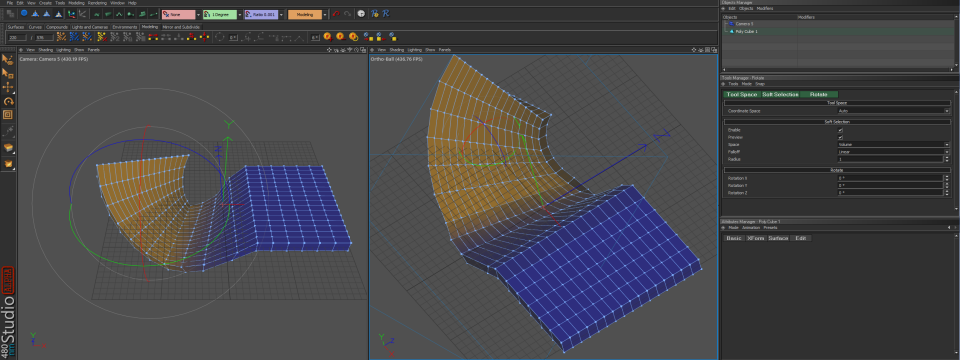This screenshot has height=360, width=960.
Task: Click the Radius input field
Action: (x=890, y=159)
